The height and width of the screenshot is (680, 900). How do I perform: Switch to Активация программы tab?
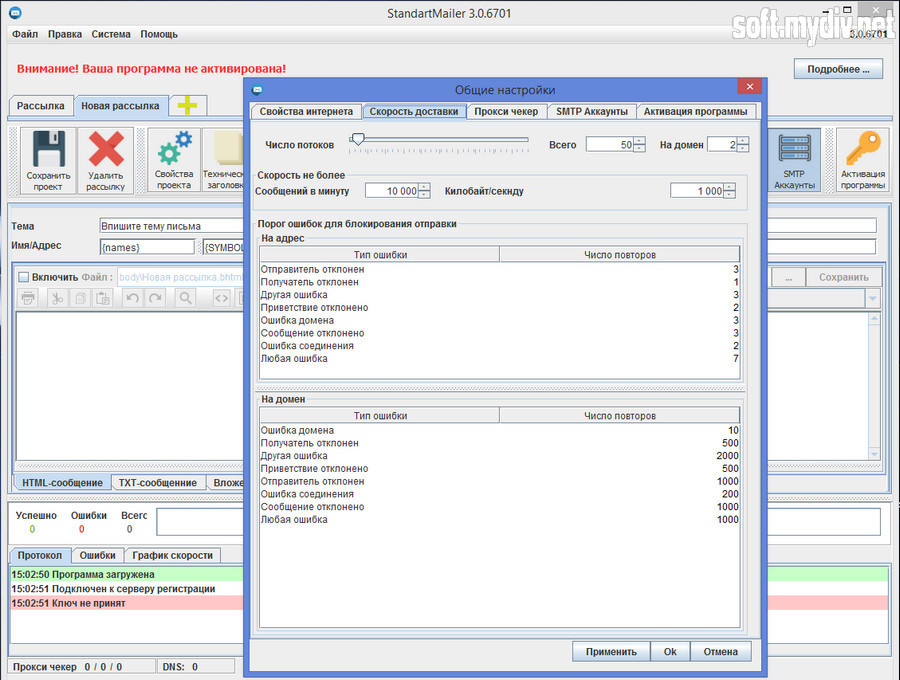point(696,111)
